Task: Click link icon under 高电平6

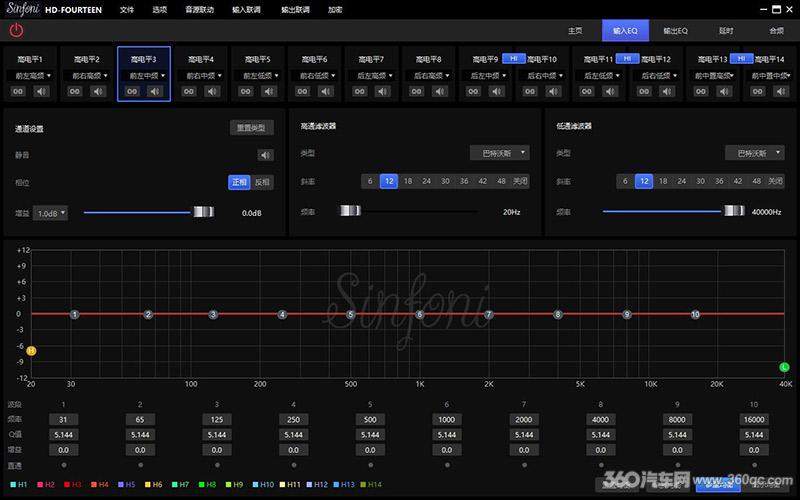Action: pos(303,92)
